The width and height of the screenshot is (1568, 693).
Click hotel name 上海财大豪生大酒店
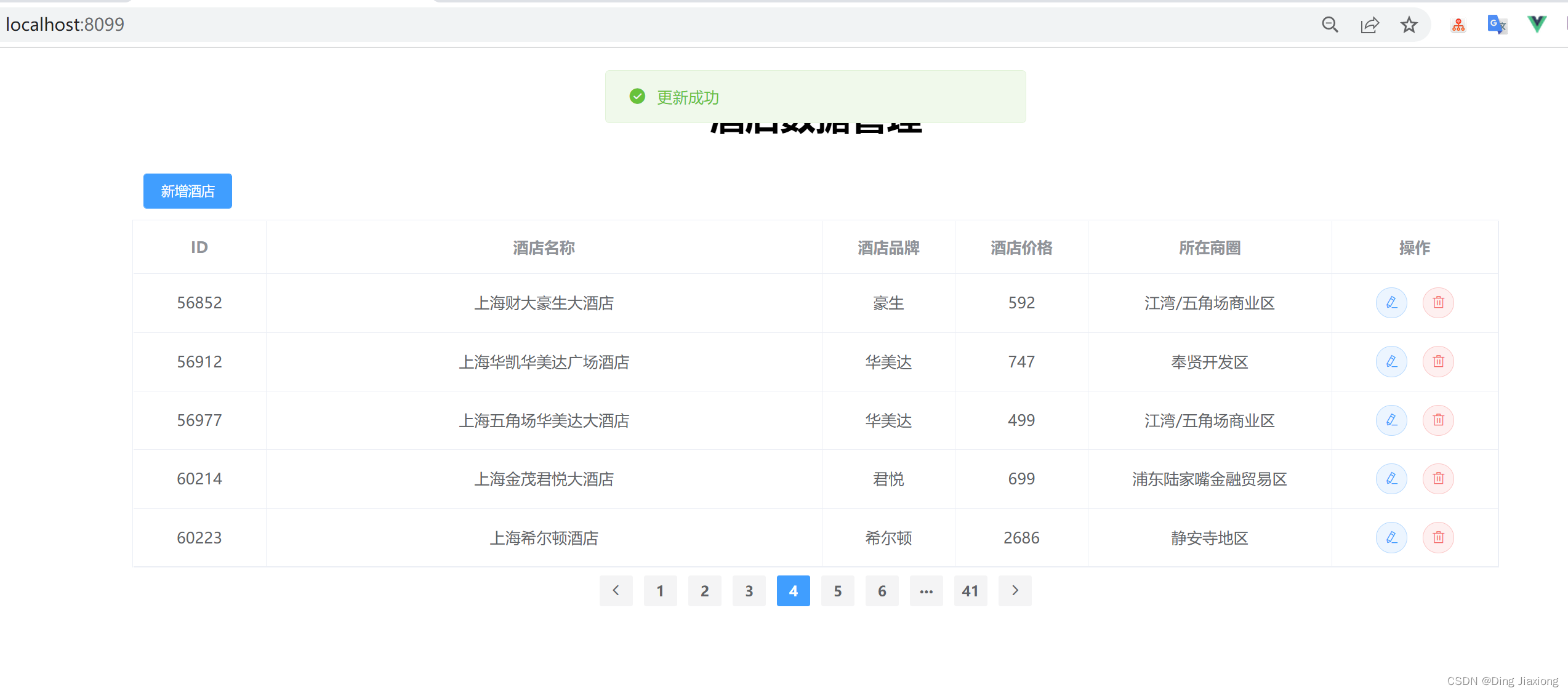coord(544,303)
